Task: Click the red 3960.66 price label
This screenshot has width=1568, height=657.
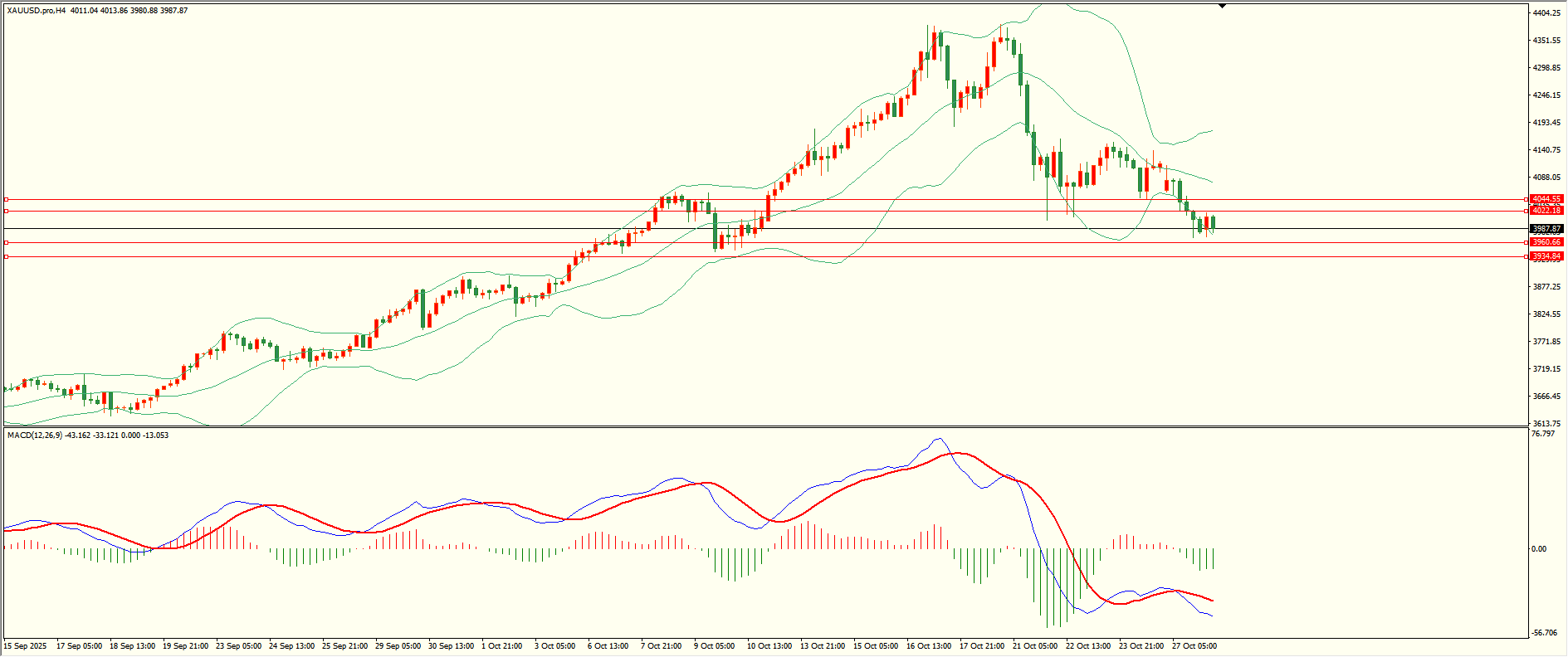Action: 1547,242
